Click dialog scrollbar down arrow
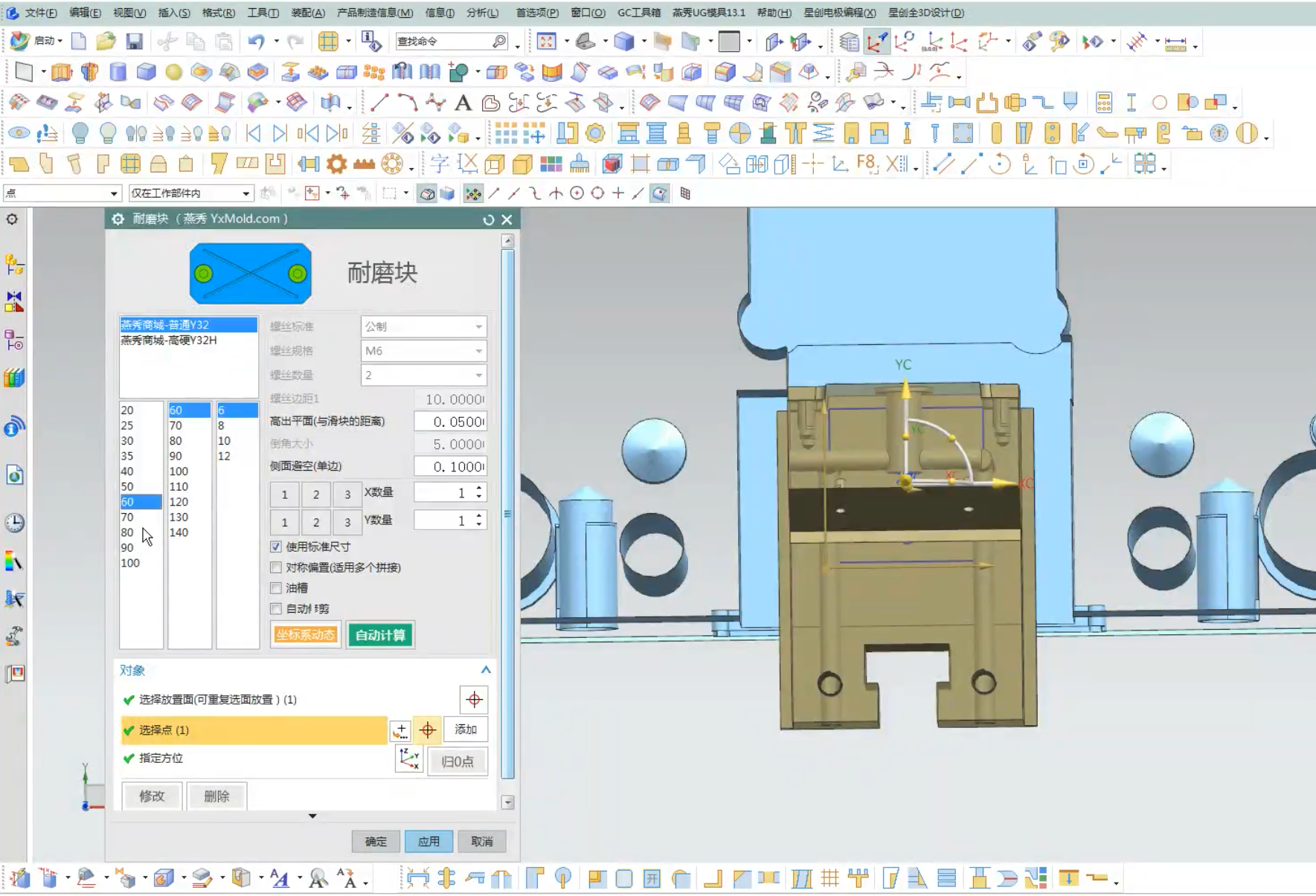The width and height of the screenshot is (1316, 896). click(x=508, y=802)
